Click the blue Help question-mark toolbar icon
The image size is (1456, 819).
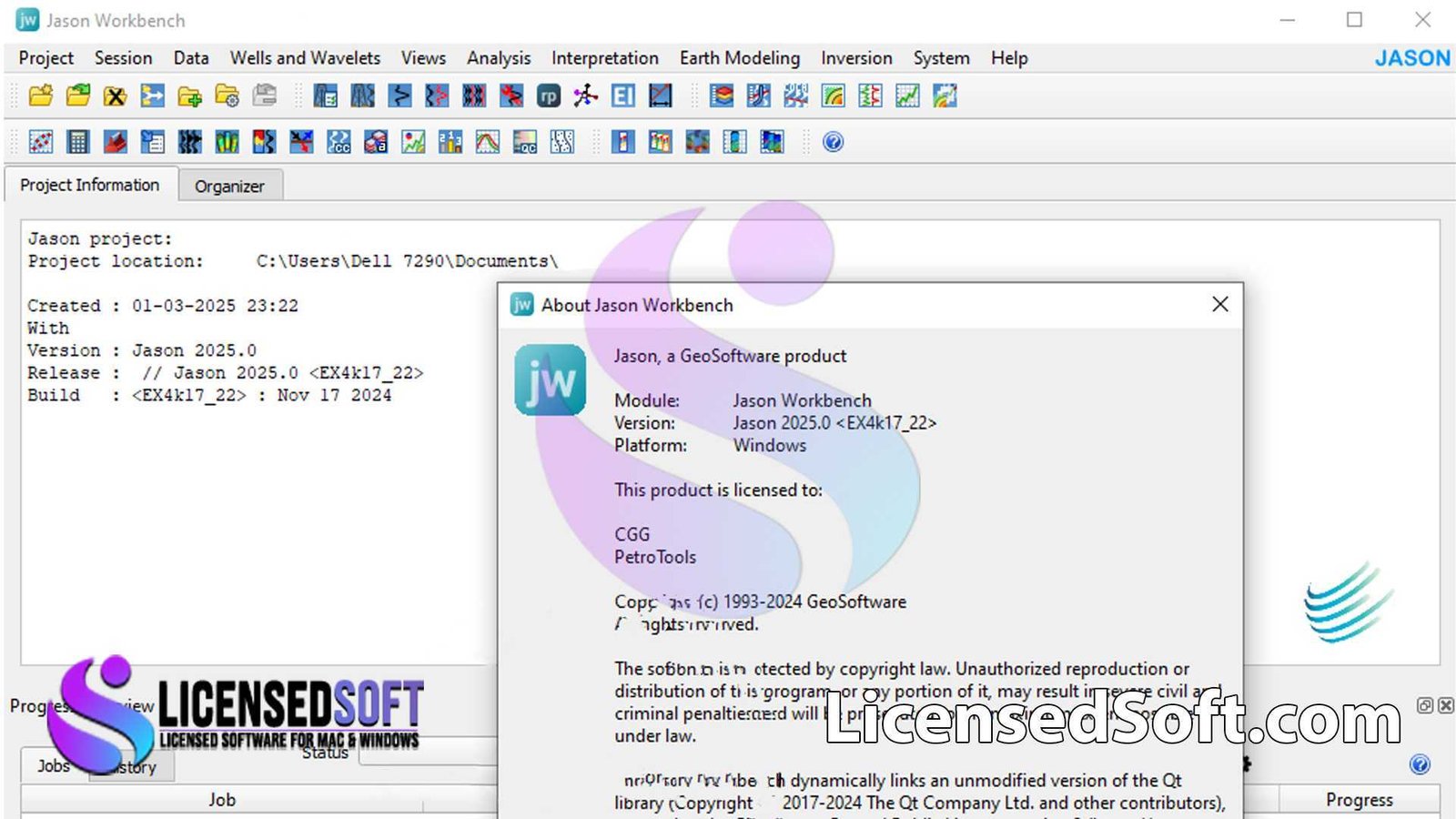pyautogui.click(x=832, y=142)
